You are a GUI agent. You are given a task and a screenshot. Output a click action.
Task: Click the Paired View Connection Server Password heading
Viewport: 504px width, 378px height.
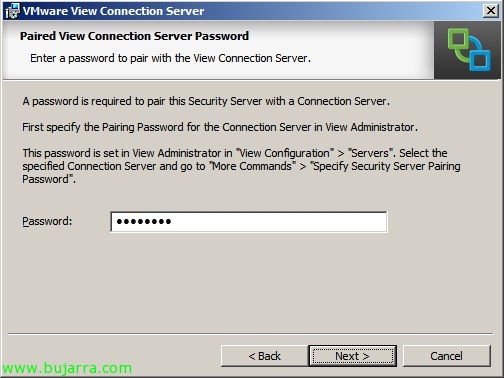134,36
